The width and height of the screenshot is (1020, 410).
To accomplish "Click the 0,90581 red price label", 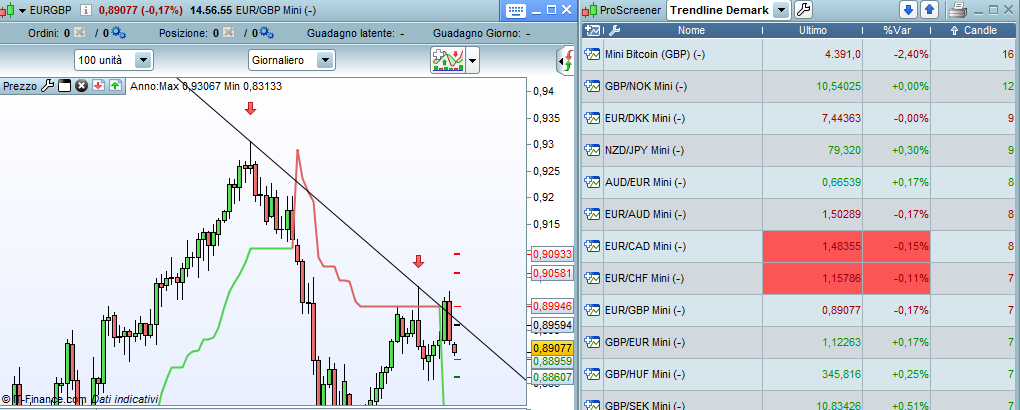I will 552,273.
